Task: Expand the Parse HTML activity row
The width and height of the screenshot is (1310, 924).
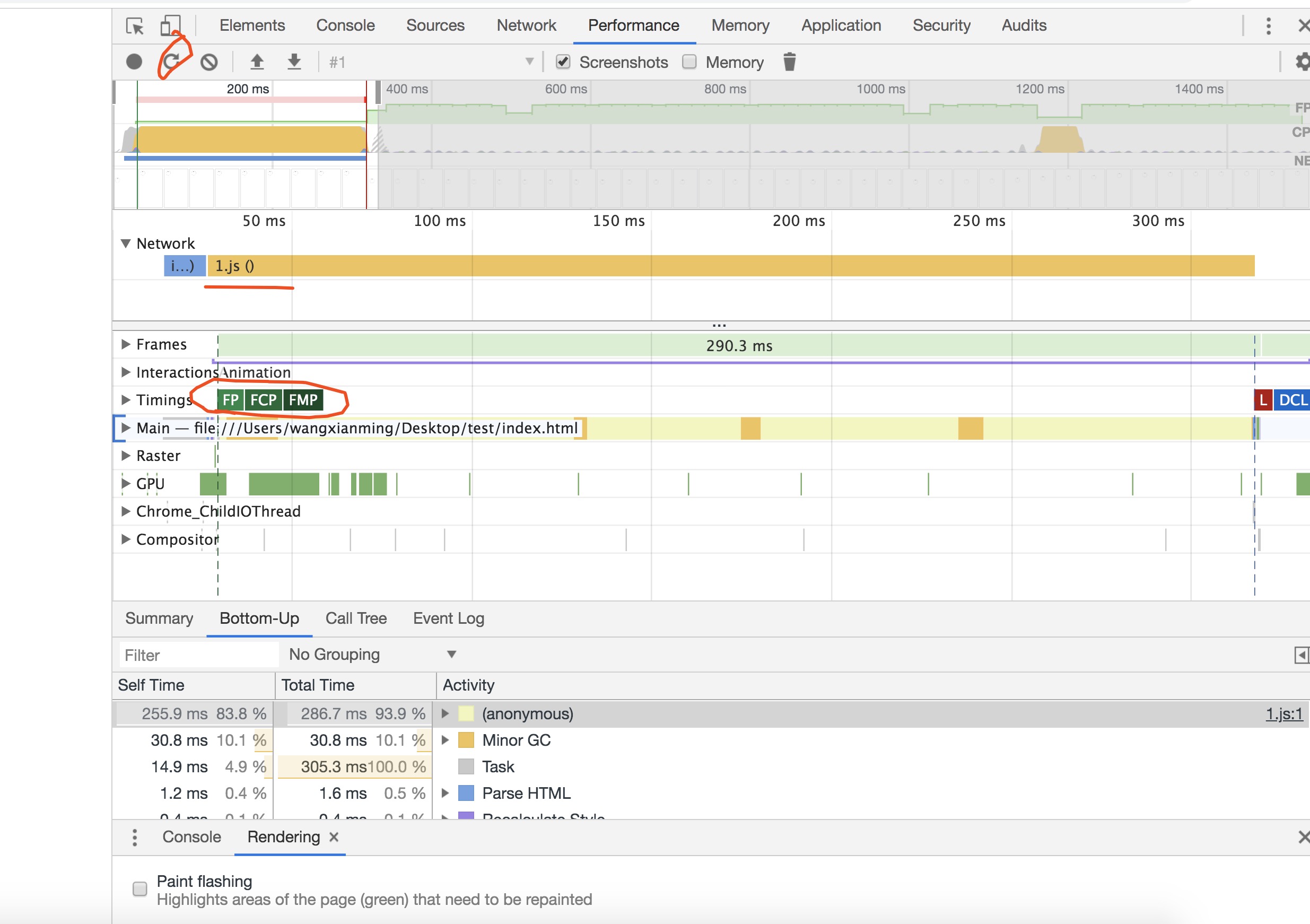Action: point(445,794)
